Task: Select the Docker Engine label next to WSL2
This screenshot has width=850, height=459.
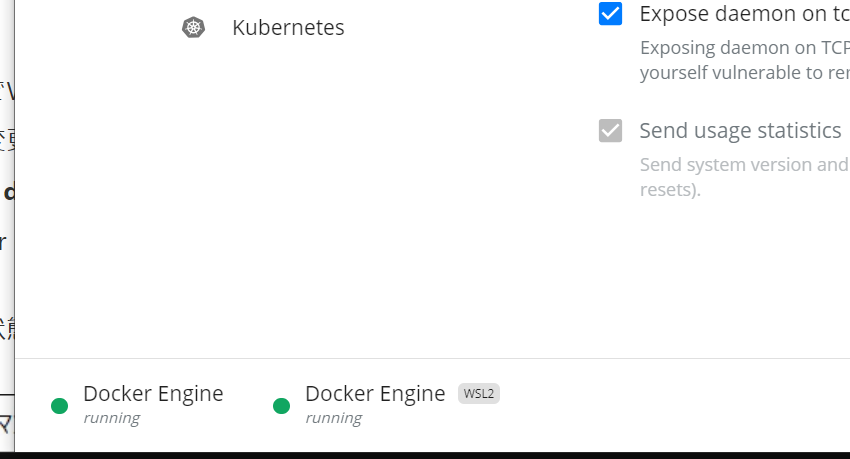Action: click(x=375, y=393)
